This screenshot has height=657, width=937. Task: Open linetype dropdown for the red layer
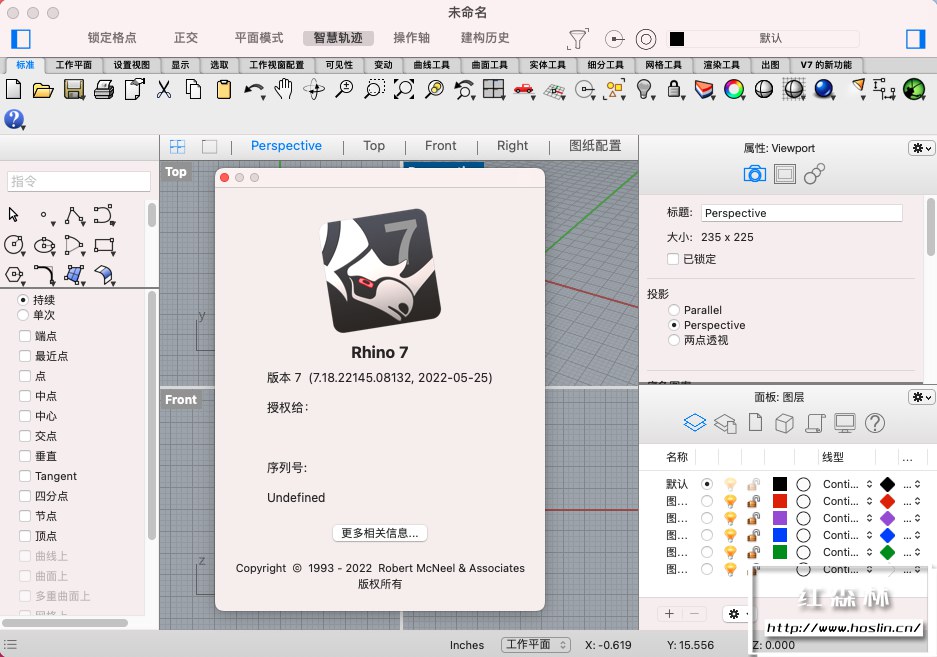tap(847, 501)
